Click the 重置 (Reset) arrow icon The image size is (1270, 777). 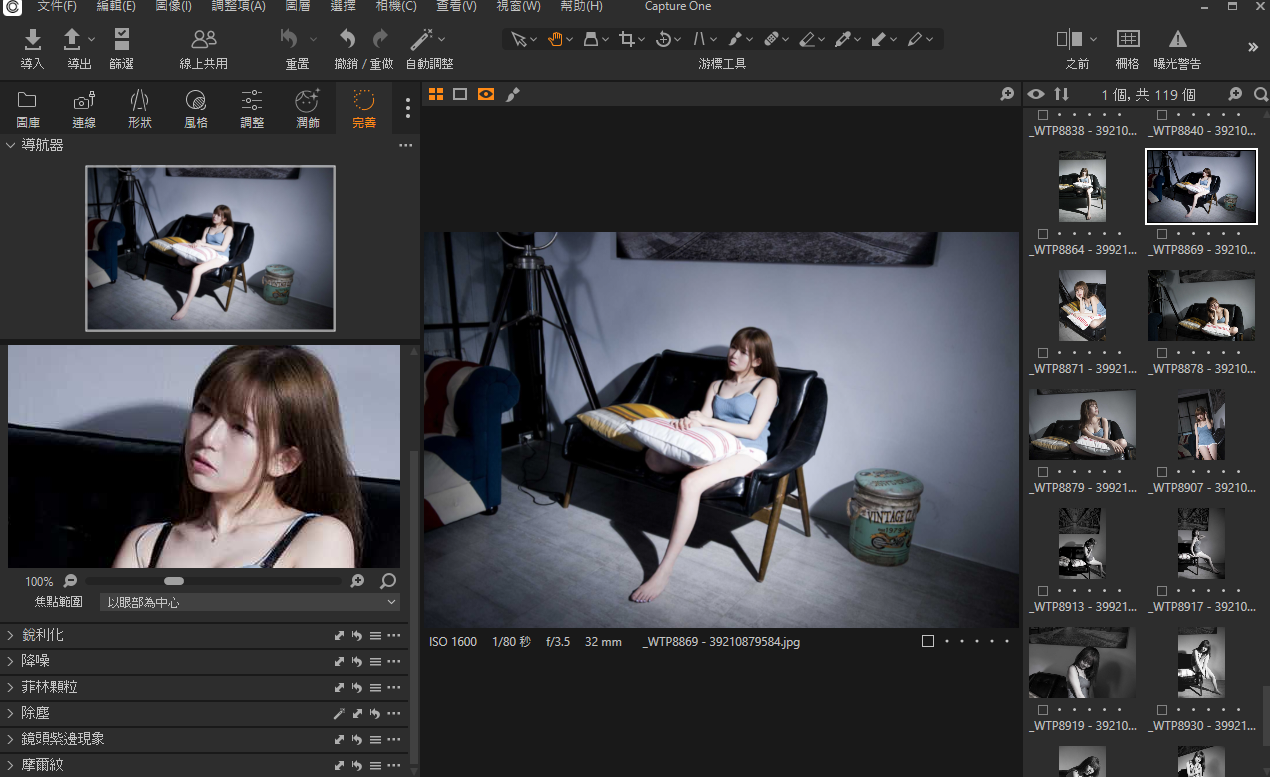point(290,39)
